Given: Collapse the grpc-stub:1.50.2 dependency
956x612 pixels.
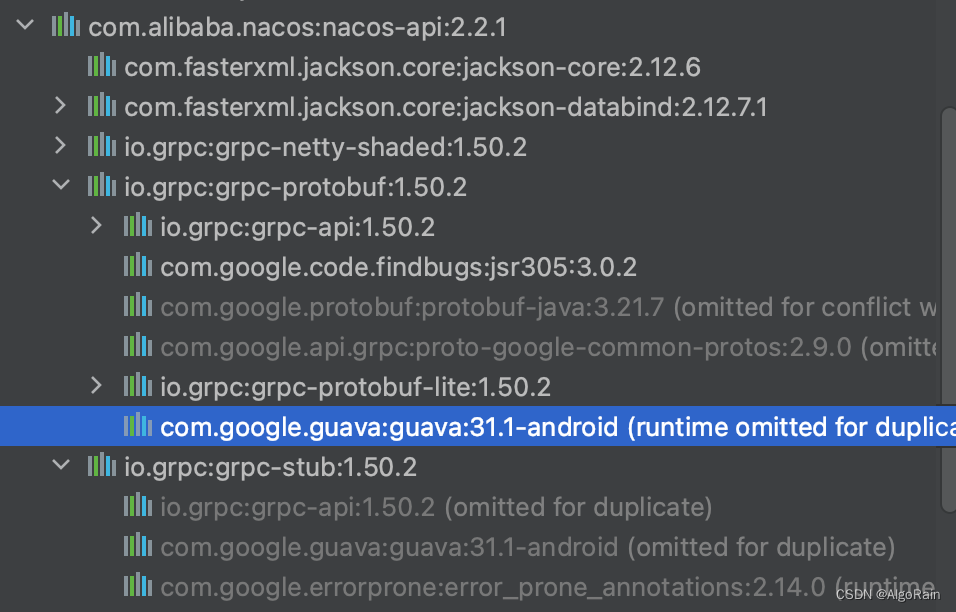Looking at the screenshot, I should click(x=59, y=466).
